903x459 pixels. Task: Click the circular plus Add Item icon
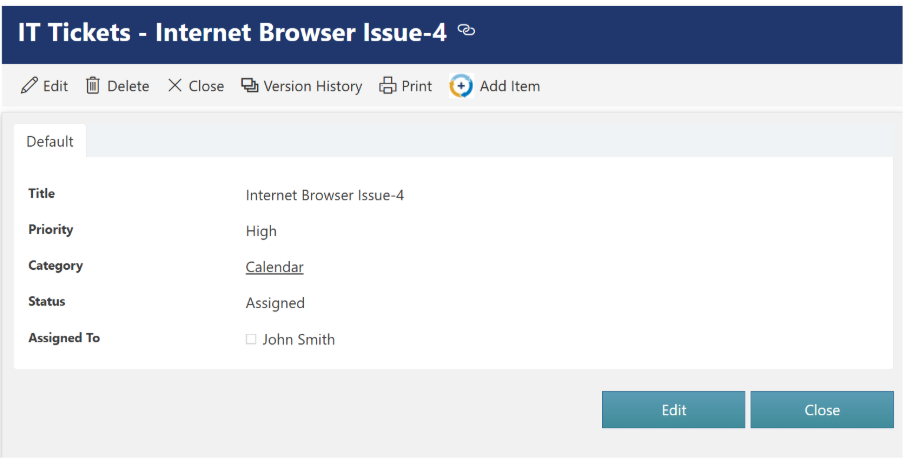pos(461,86)
